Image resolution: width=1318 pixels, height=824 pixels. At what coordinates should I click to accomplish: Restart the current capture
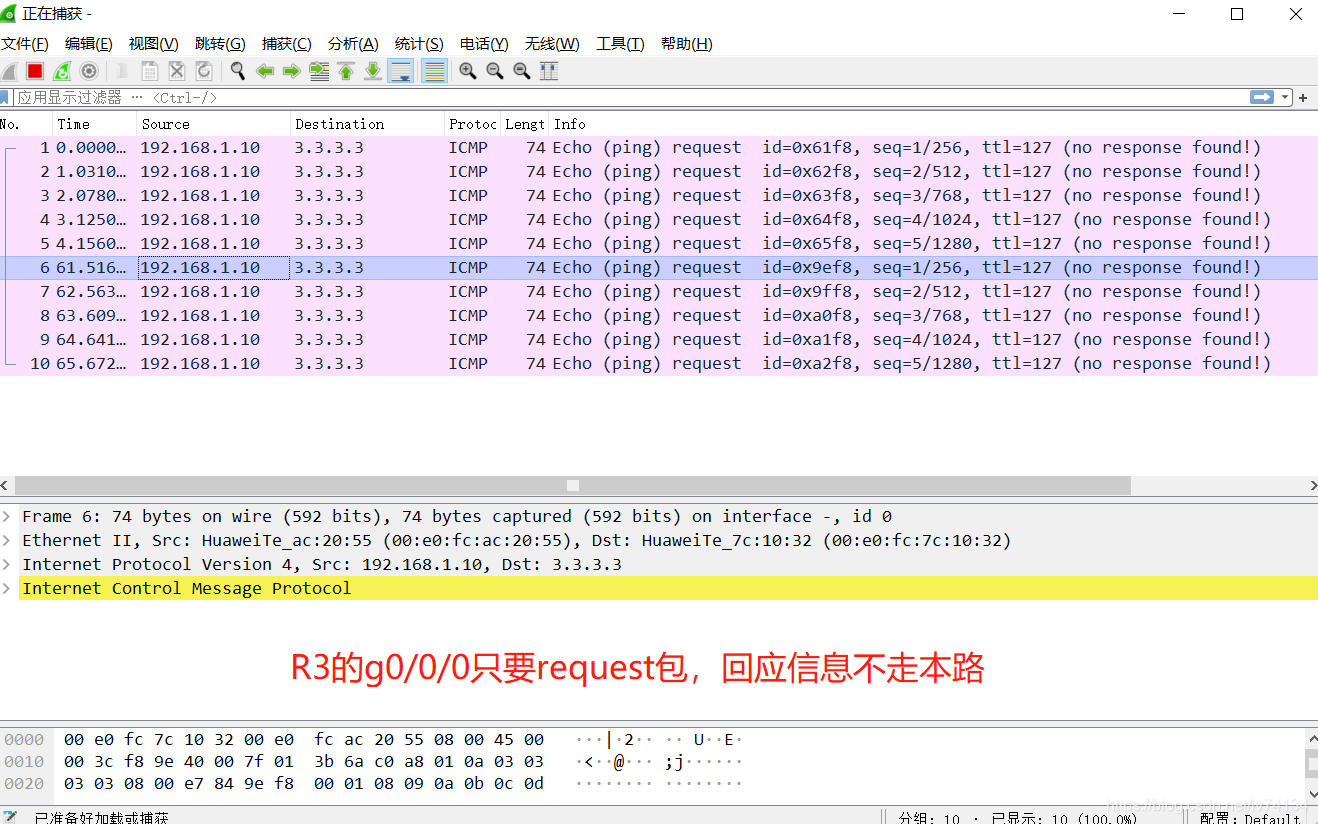tap(62, 71)
